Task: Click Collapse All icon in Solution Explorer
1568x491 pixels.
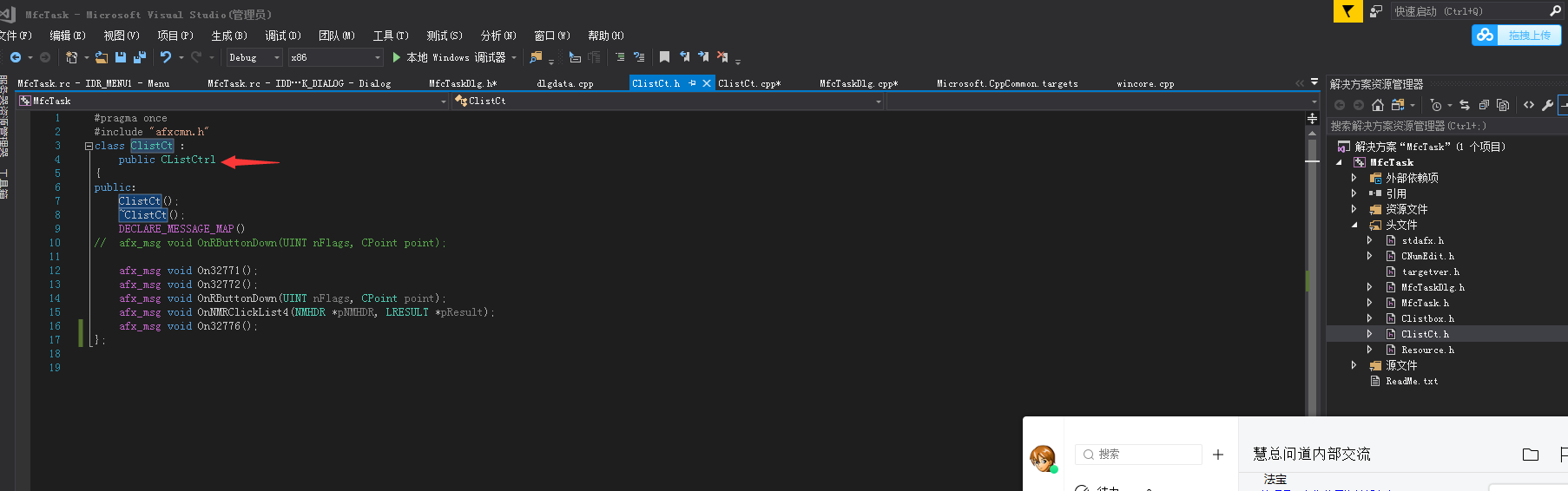Action: [x=1484, y=105]
